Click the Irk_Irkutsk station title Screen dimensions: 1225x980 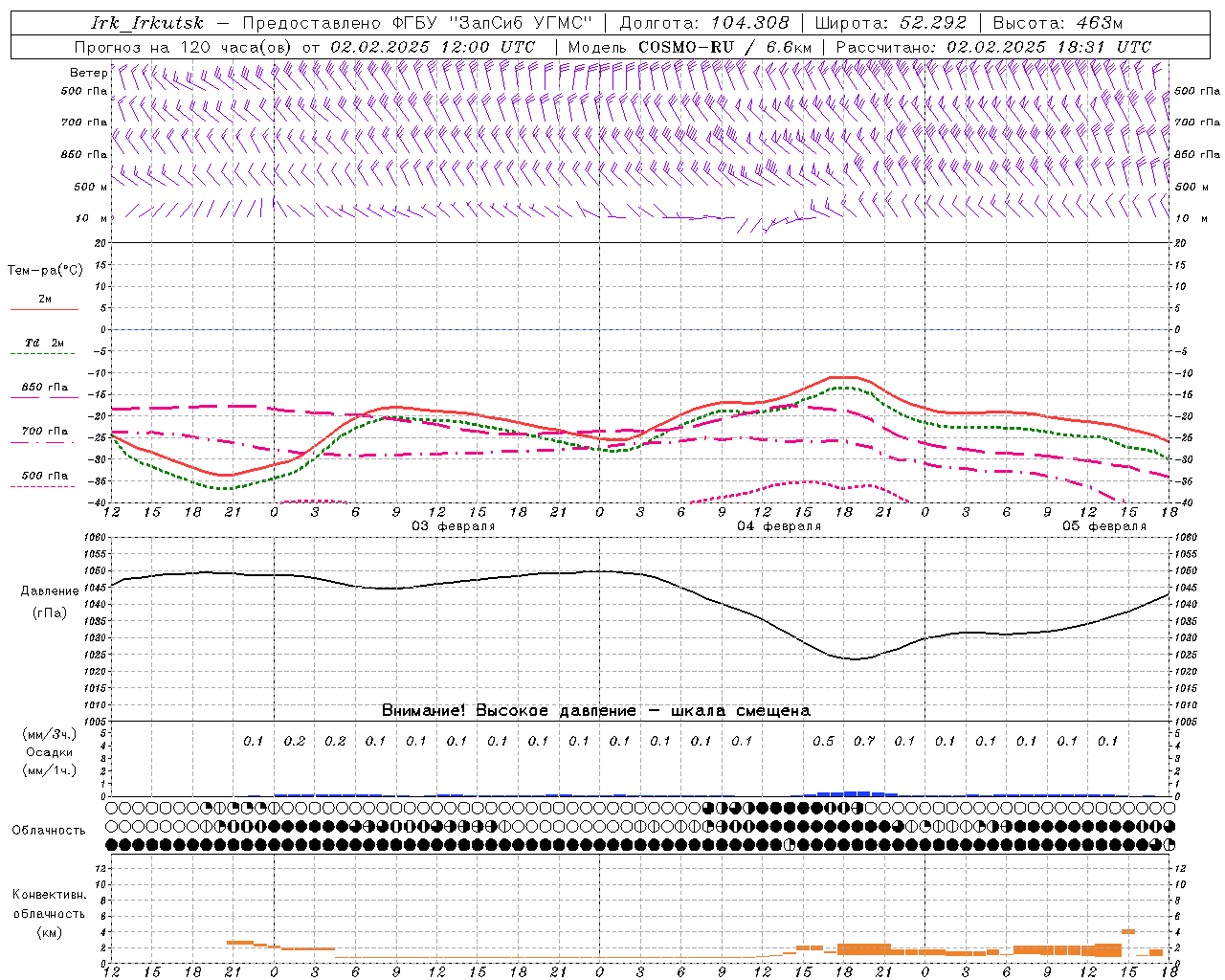click(x=147, y=24)
